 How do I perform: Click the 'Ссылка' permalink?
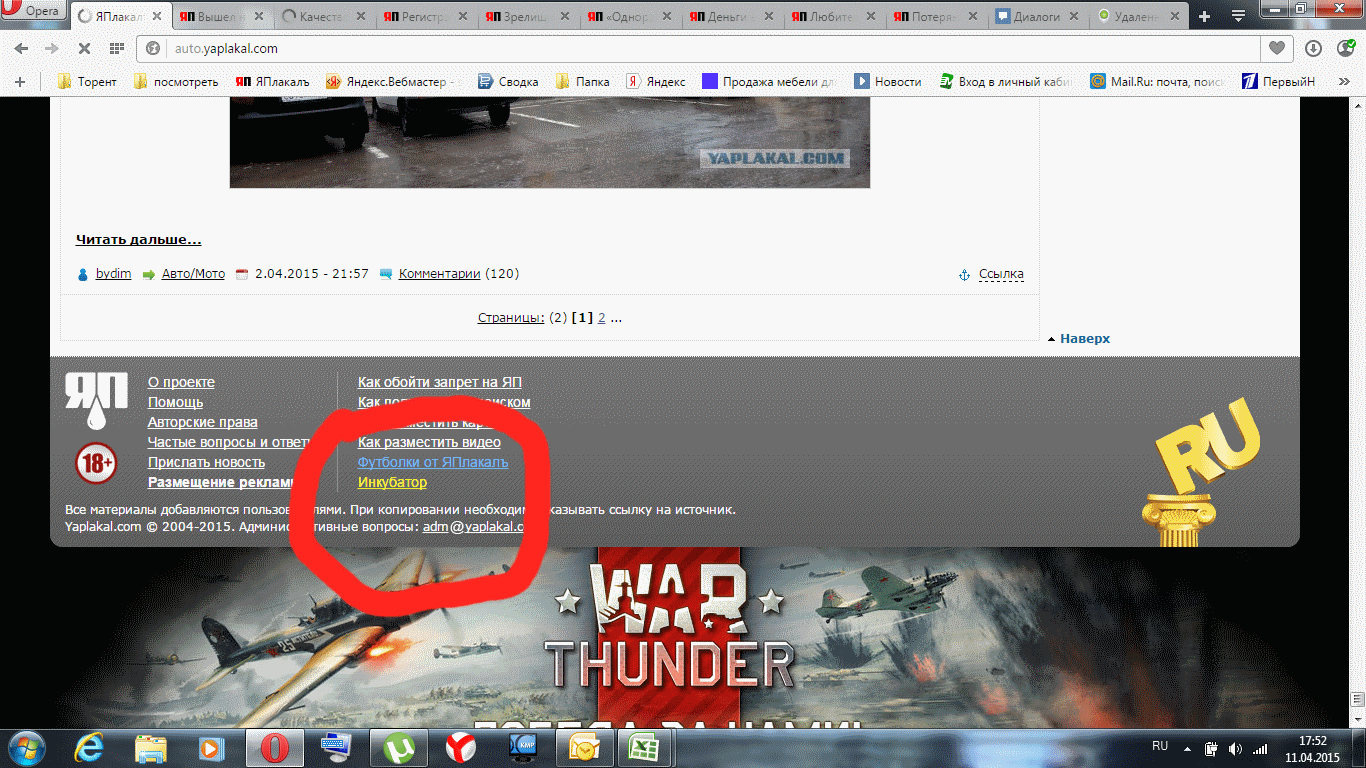1001,274
